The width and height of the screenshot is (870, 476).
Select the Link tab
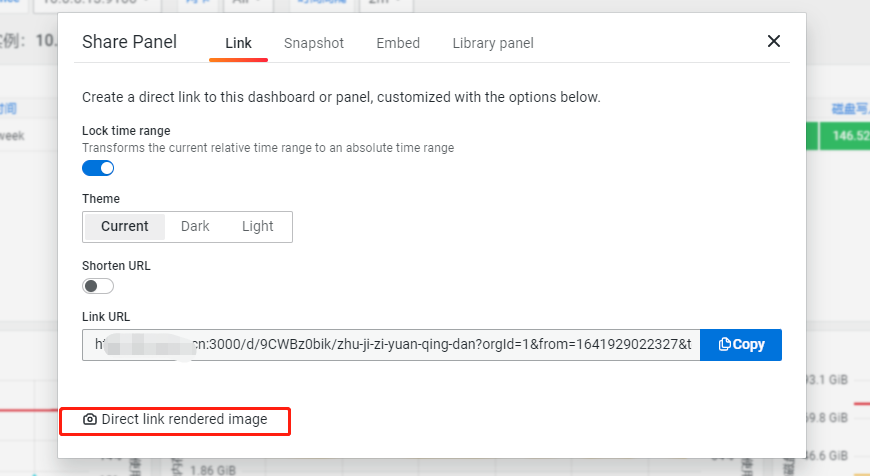(239, 43)
